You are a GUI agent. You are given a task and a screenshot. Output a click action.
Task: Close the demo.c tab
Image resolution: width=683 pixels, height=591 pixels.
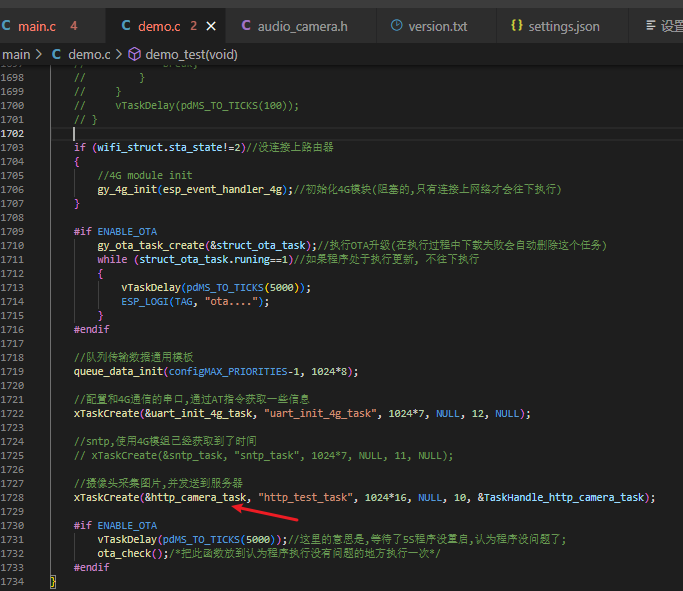click(x=211, y=27)
